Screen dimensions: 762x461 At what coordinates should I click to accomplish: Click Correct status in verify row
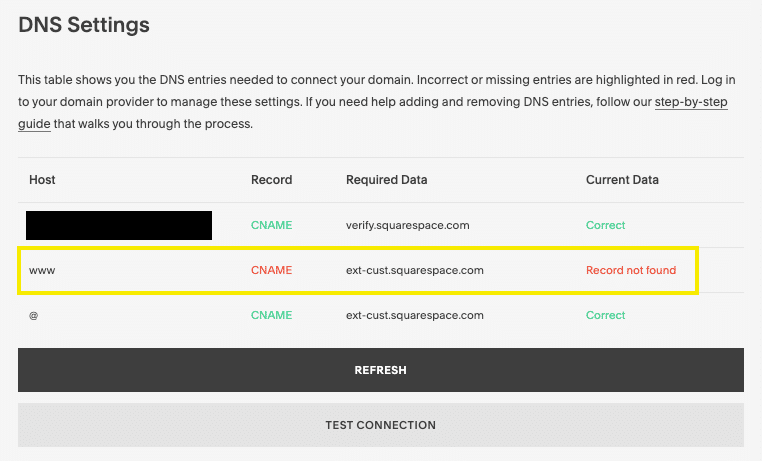605,225
